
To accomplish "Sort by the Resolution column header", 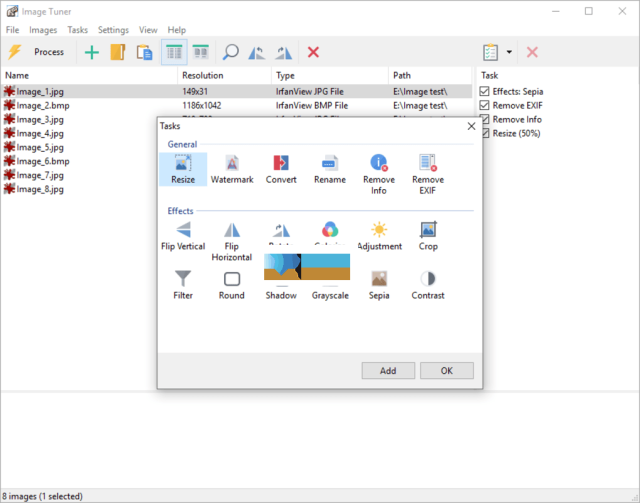I will tap(224, 76).
